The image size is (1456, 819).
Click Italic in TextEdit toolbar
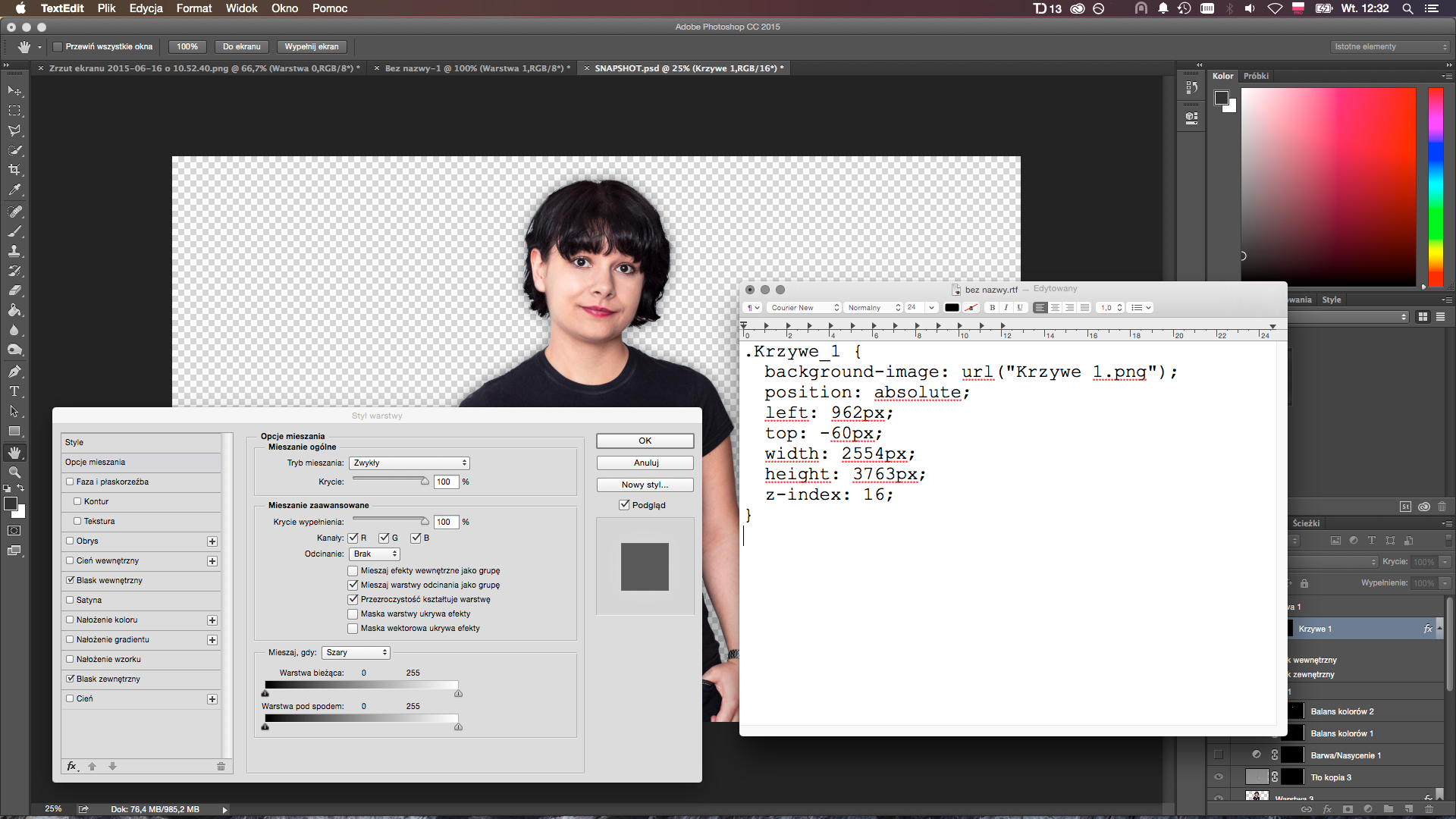point(1006,308)
